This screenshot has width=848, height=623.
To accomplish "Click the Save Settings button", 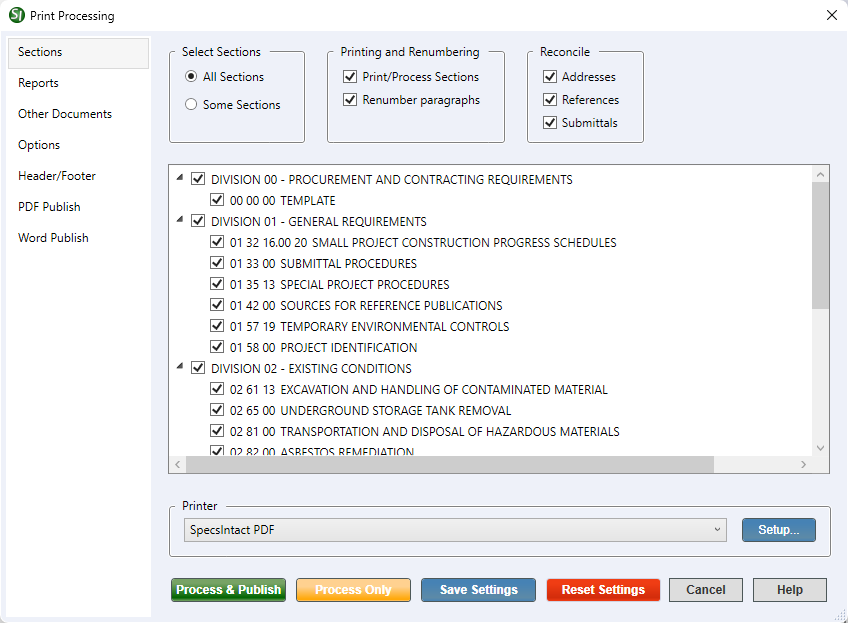I will point(479,590).
